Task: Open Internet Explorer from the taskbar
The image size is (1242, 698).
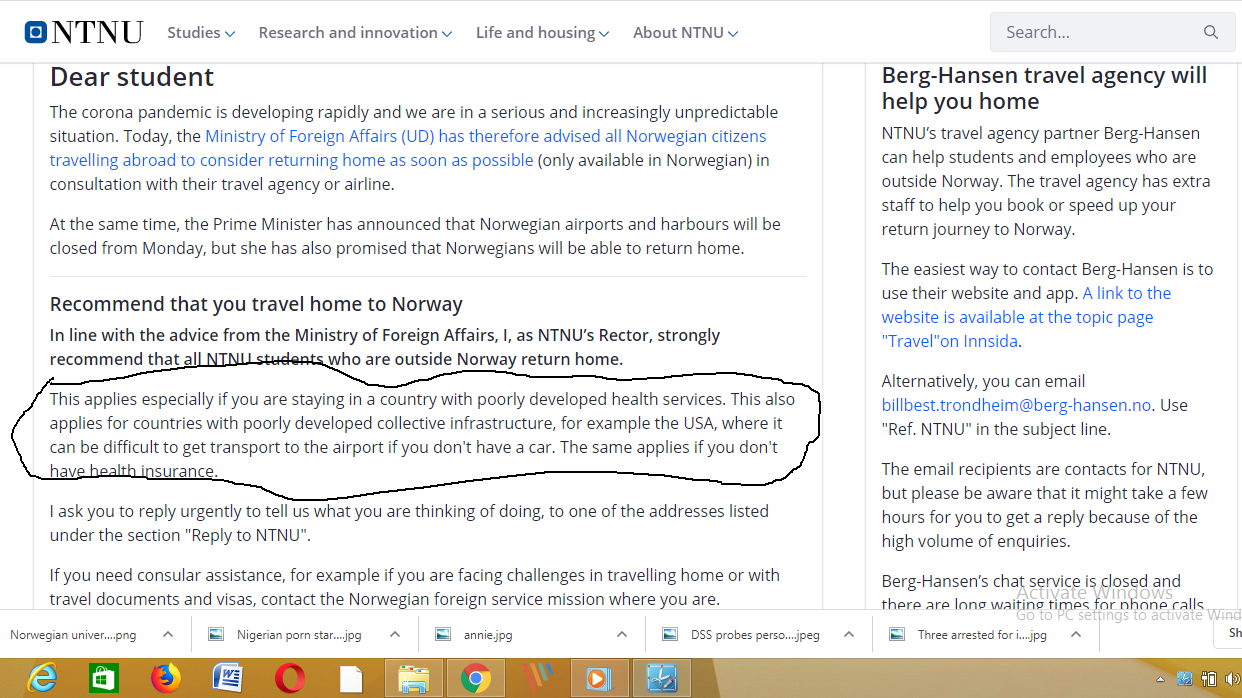Action: 42,679
